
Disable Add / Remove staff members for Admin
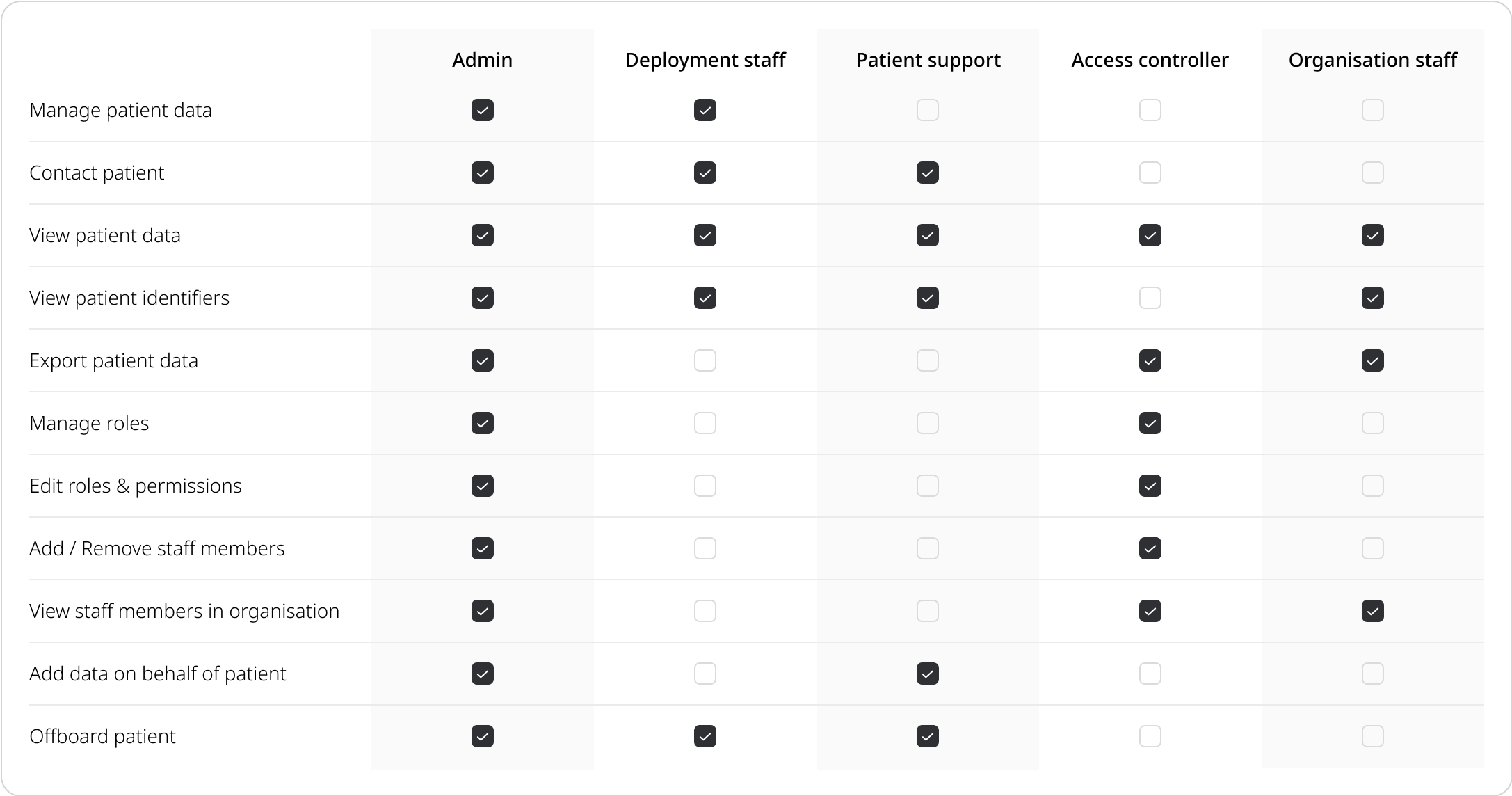483,548
